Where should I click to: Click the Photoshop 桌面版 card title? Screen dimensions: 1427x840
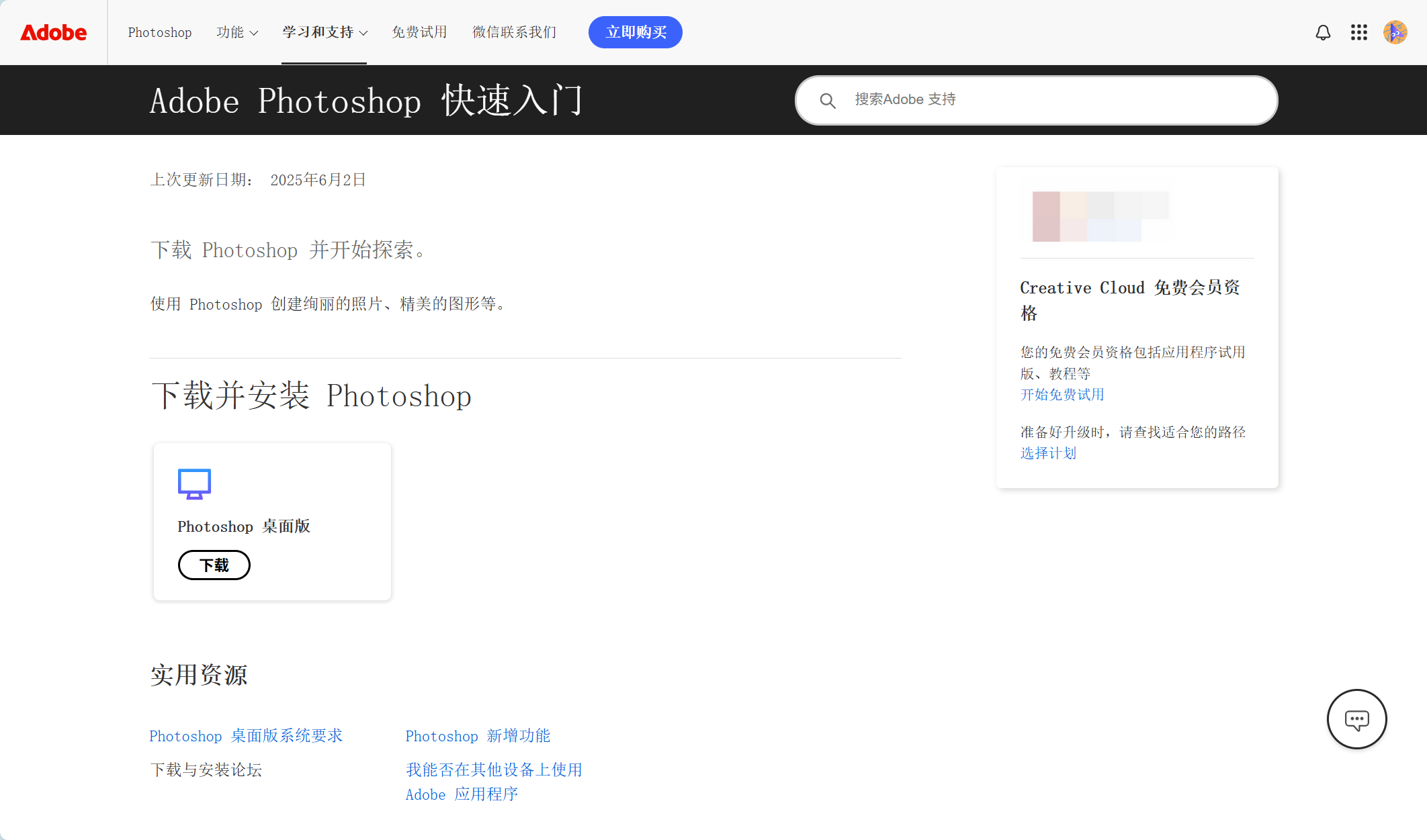(x=244, y=526)
